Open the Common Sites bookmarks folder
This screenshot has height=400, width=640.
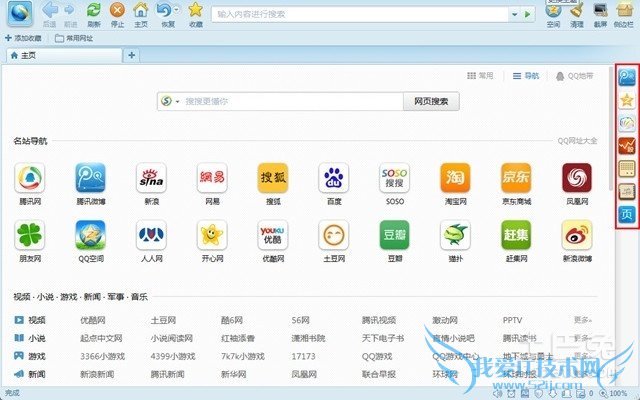pos(74,38)
